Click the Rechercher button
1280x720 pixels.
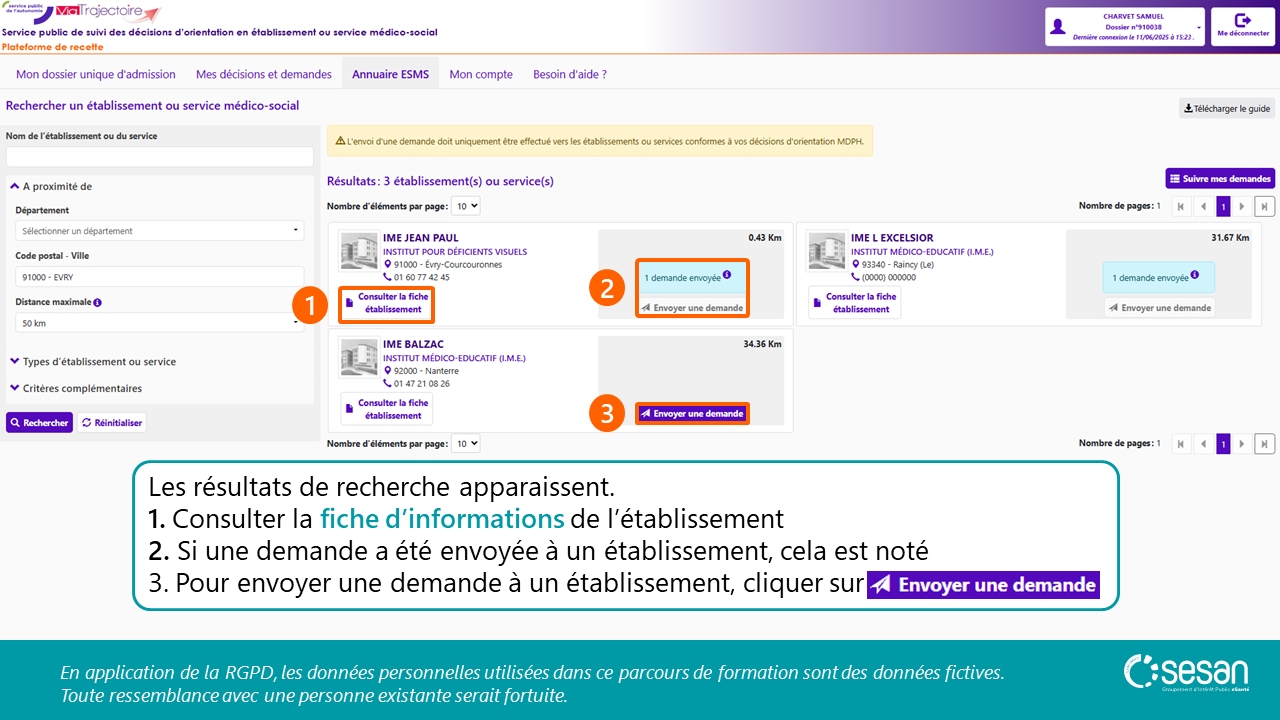[39, 423]
